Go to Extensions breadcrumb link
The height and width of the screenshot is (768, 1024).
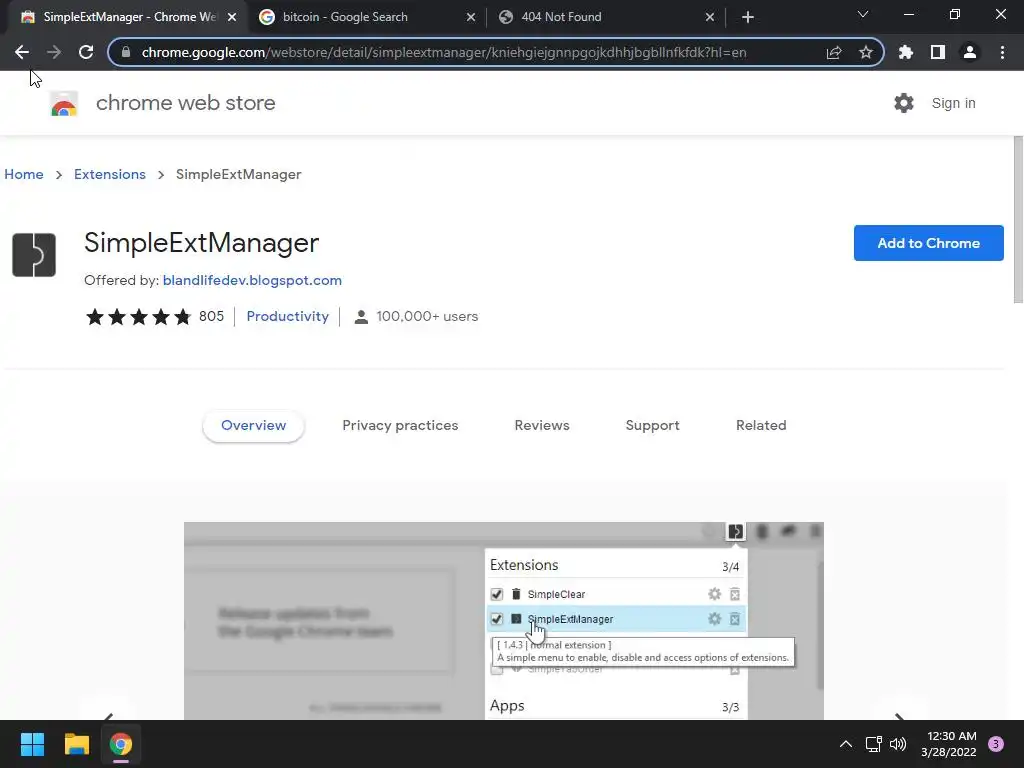[110, 174]
